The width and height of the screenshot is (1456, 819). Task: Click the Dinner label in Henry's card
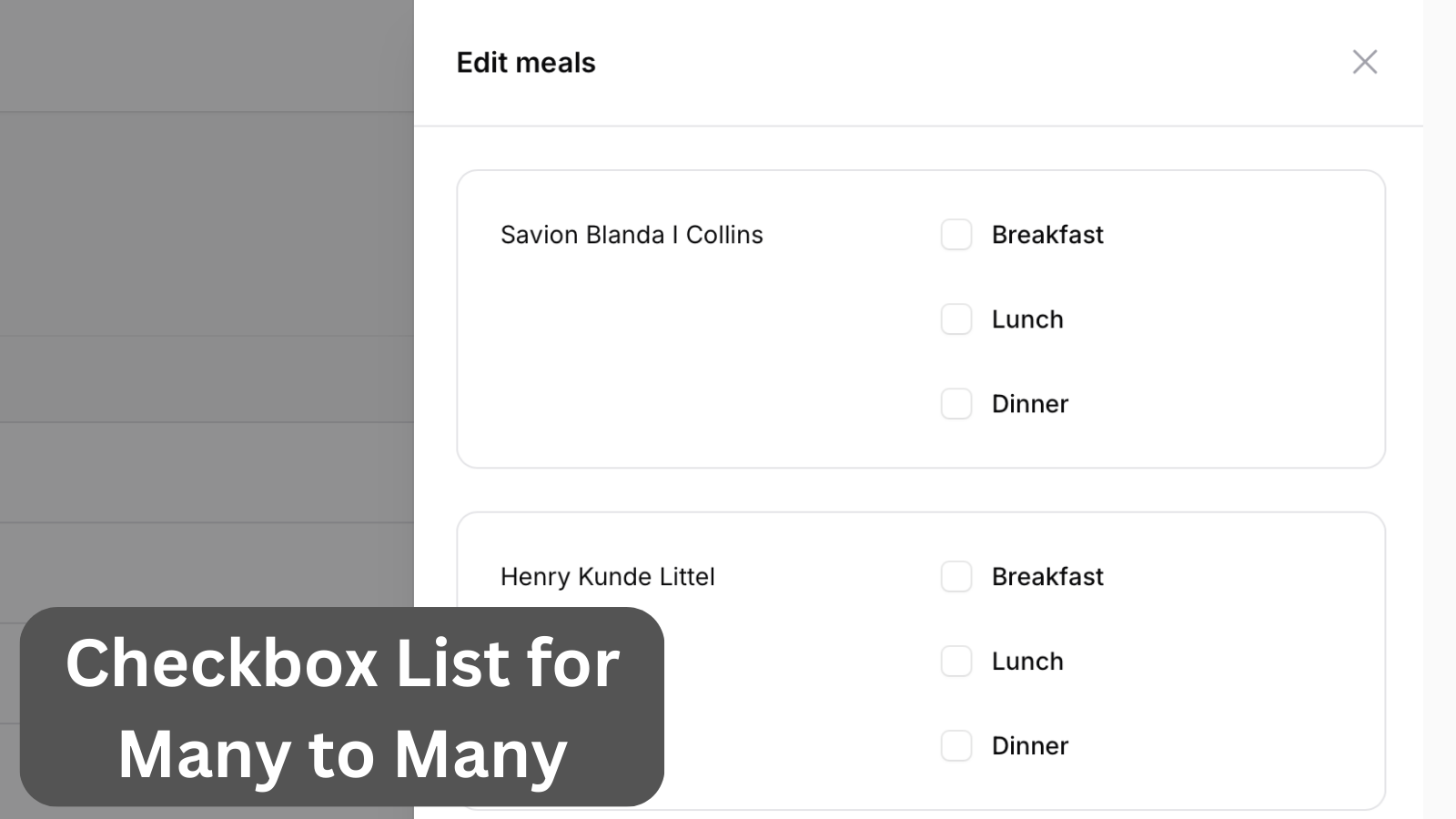pos(1030,746)
